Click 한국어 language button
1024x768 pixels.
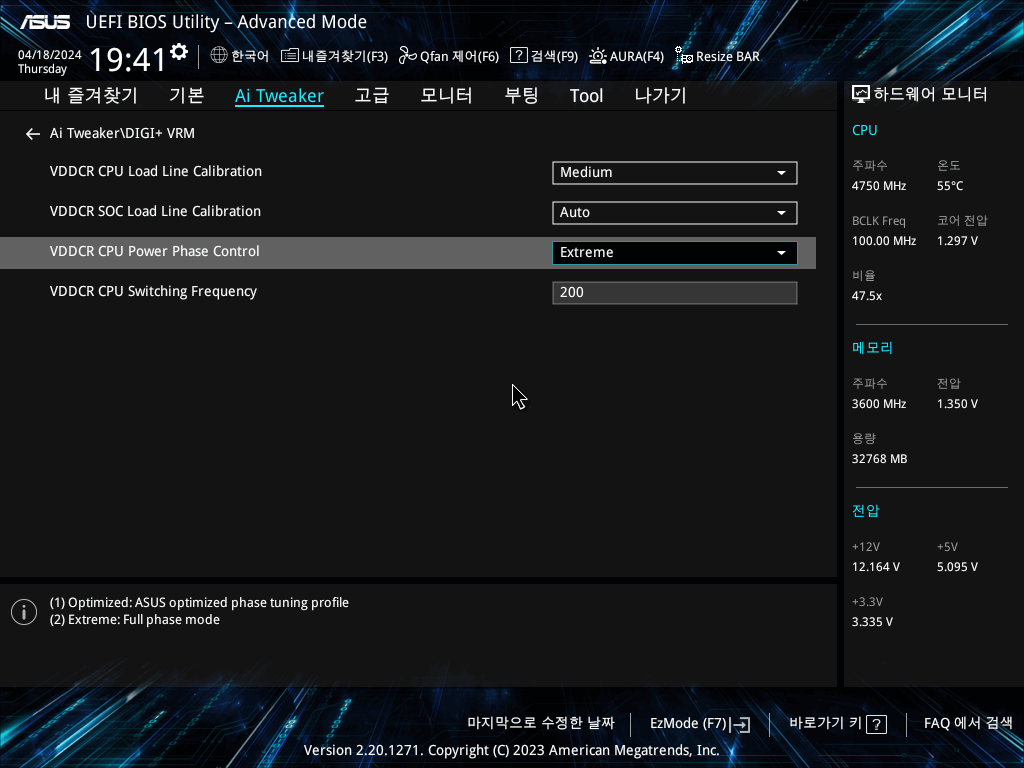click(250, 56)
